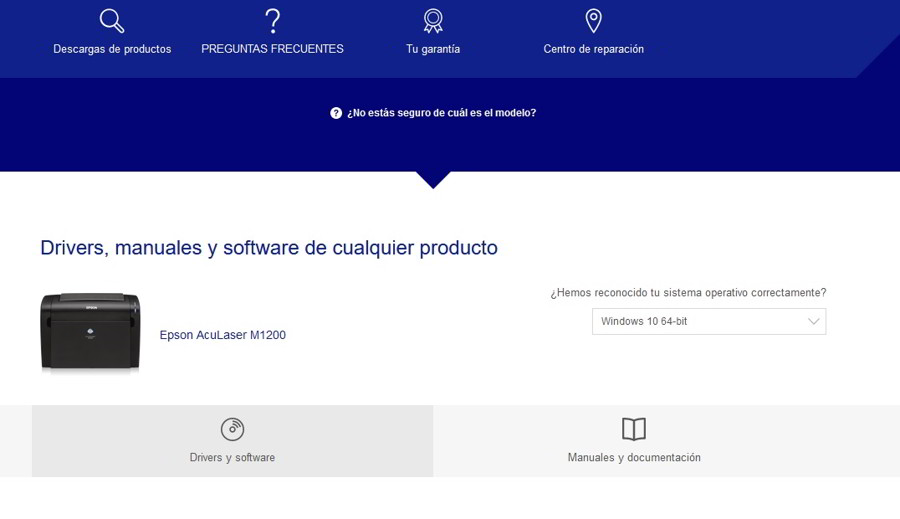Click the chevron arrow in the OS selector

(813, 321)
